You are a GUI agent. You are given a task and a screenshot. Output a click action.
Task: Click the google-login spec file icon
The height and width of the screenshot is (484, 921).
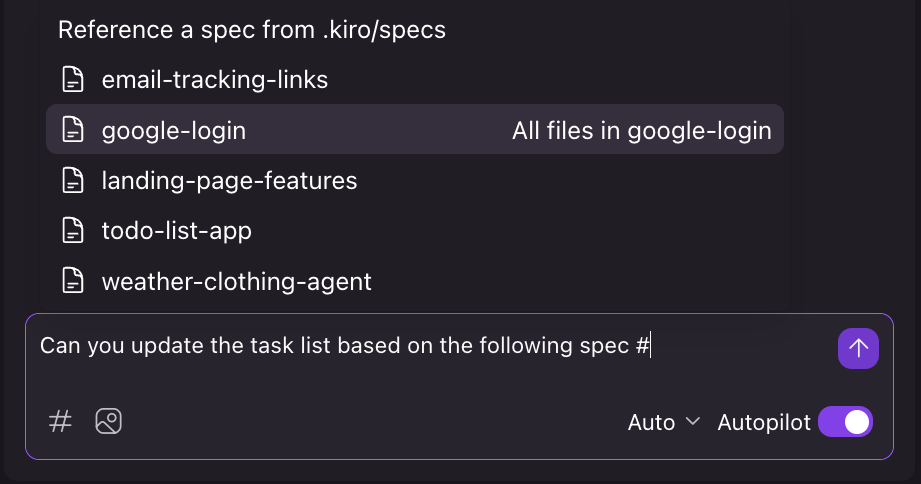pyautogui.click(x=72, y=130)
